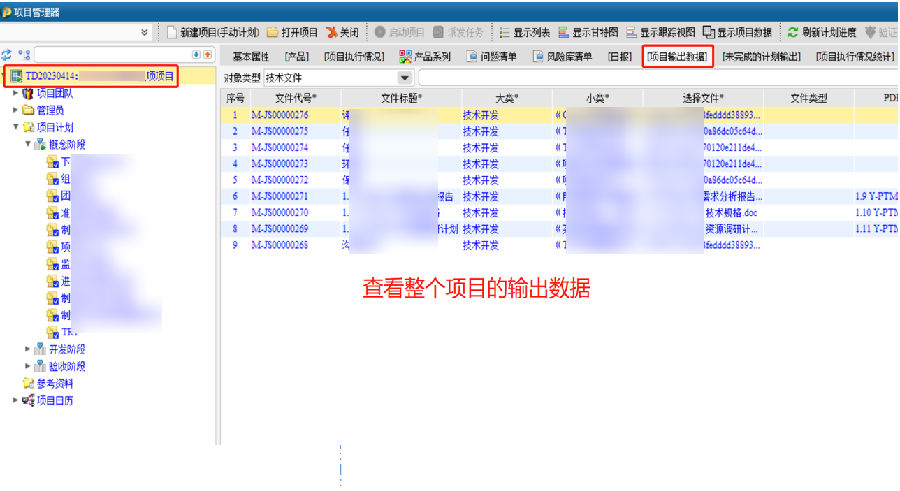This screenshot has height=491, width=900.
Task: Open the 对象类型 dropdown arrow
Action: click(404, 78)
